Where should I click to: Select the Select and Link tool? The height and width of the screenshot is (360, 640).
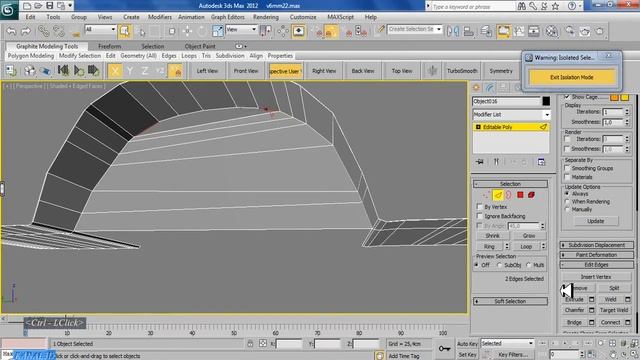pyautogui.click(x=44, y=31)
